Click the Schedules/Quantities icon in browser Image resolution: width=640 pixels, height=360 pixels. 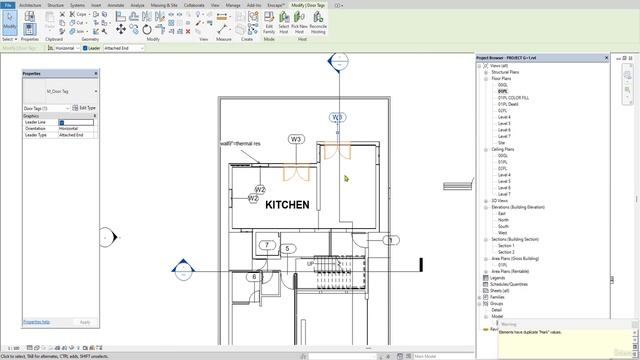click(x=486, y=284)
